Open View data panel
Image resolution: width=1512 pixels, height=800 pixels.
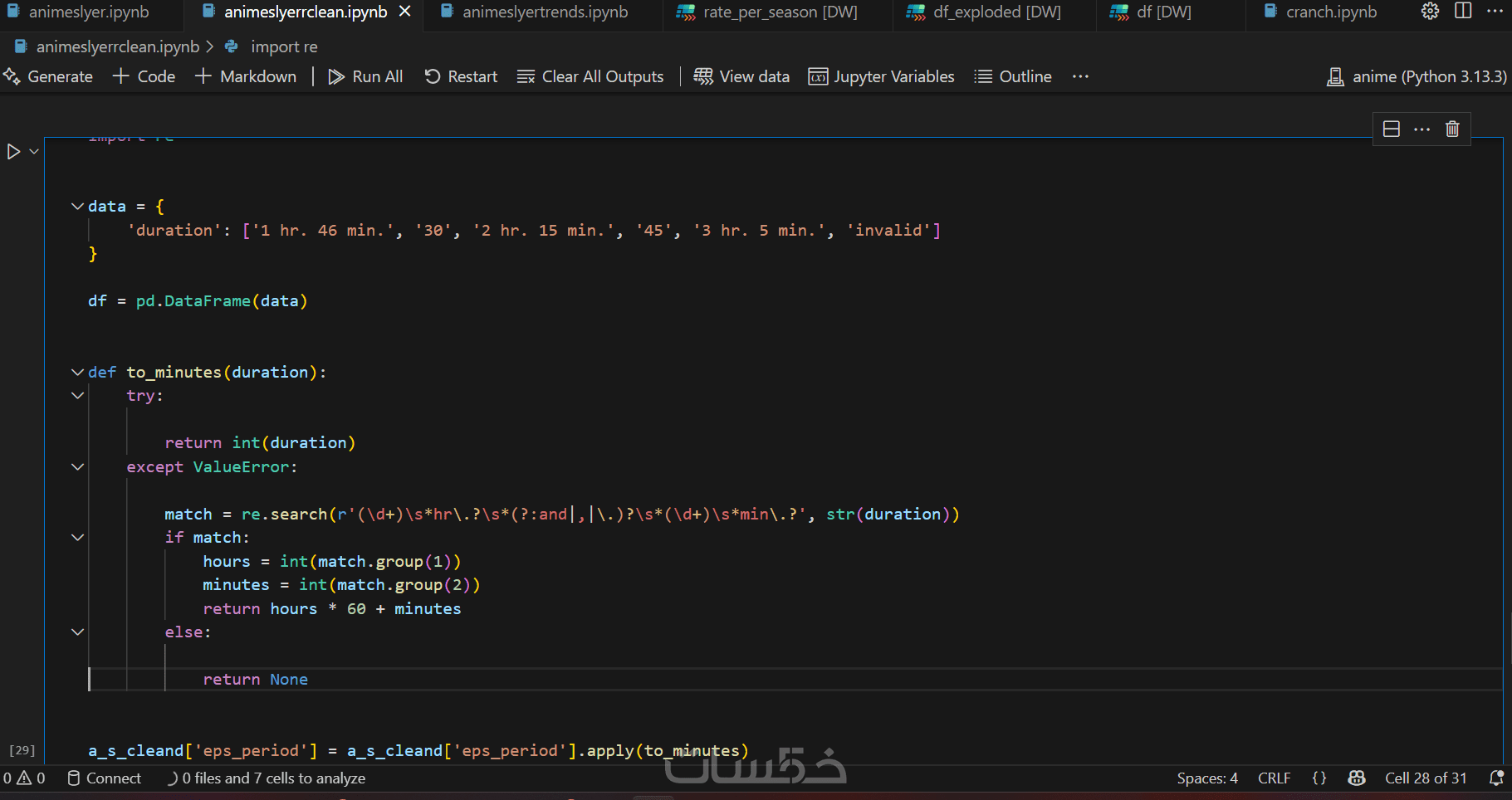pos(741,76)
